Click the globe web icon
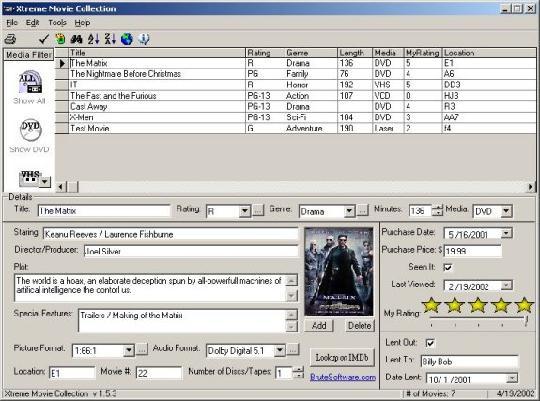 [126, 39]
